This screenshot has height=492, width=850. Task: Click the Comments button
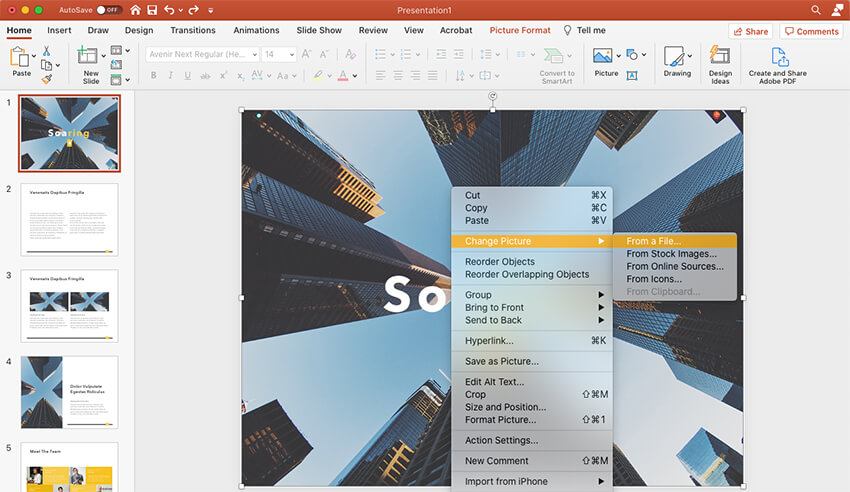point(812,31)
